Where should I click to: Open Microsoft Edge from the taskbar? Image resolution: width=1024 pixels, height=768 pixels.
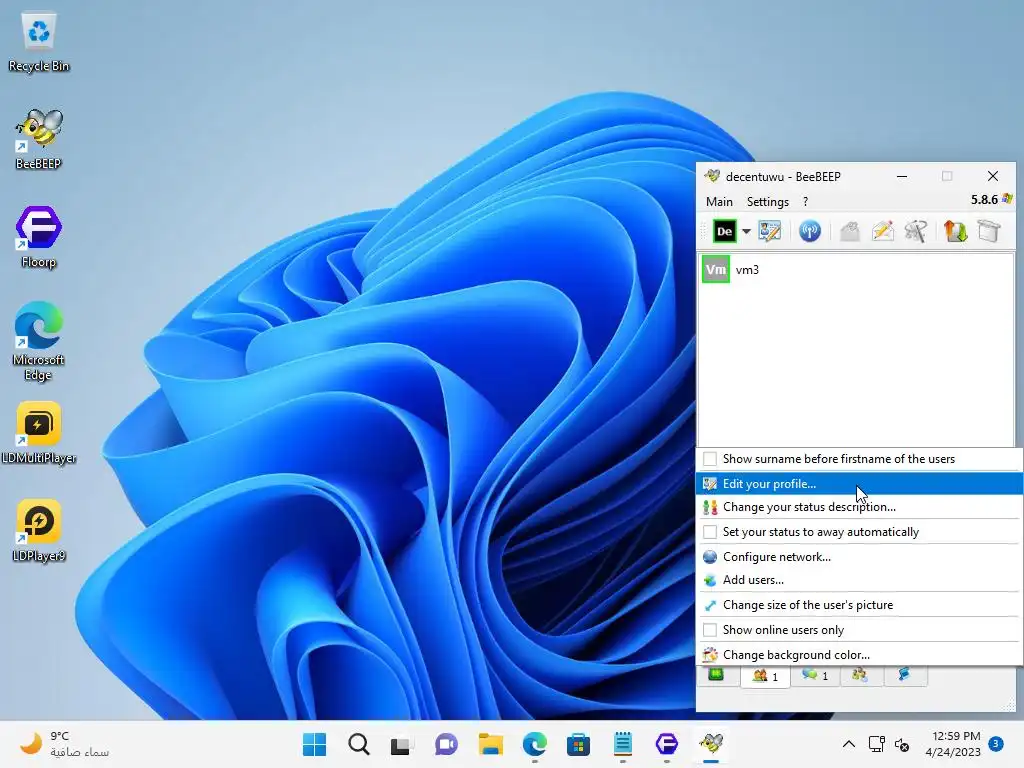tap(535, 744)
